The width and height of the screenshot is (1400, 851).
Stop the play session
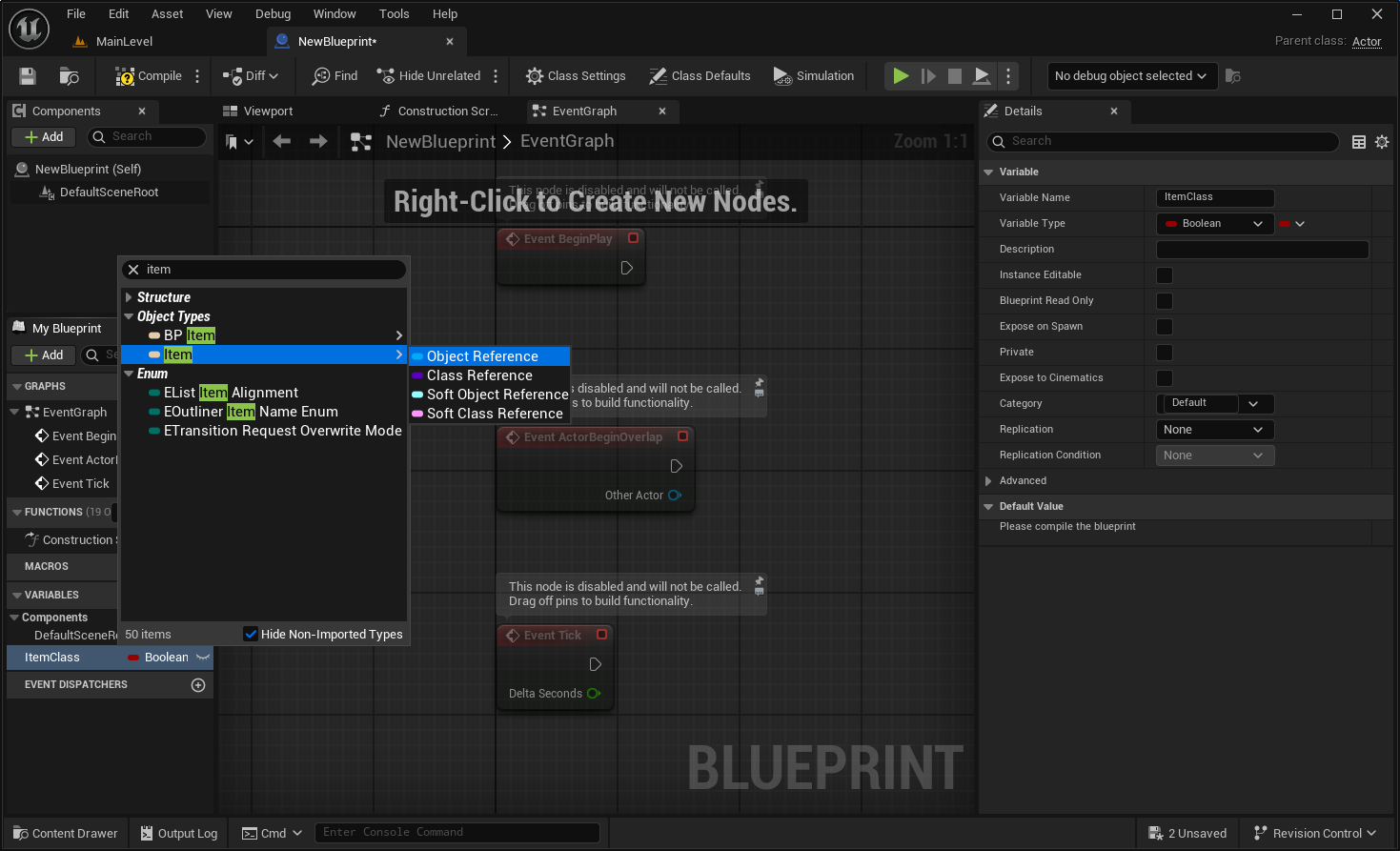coord(955,76)
